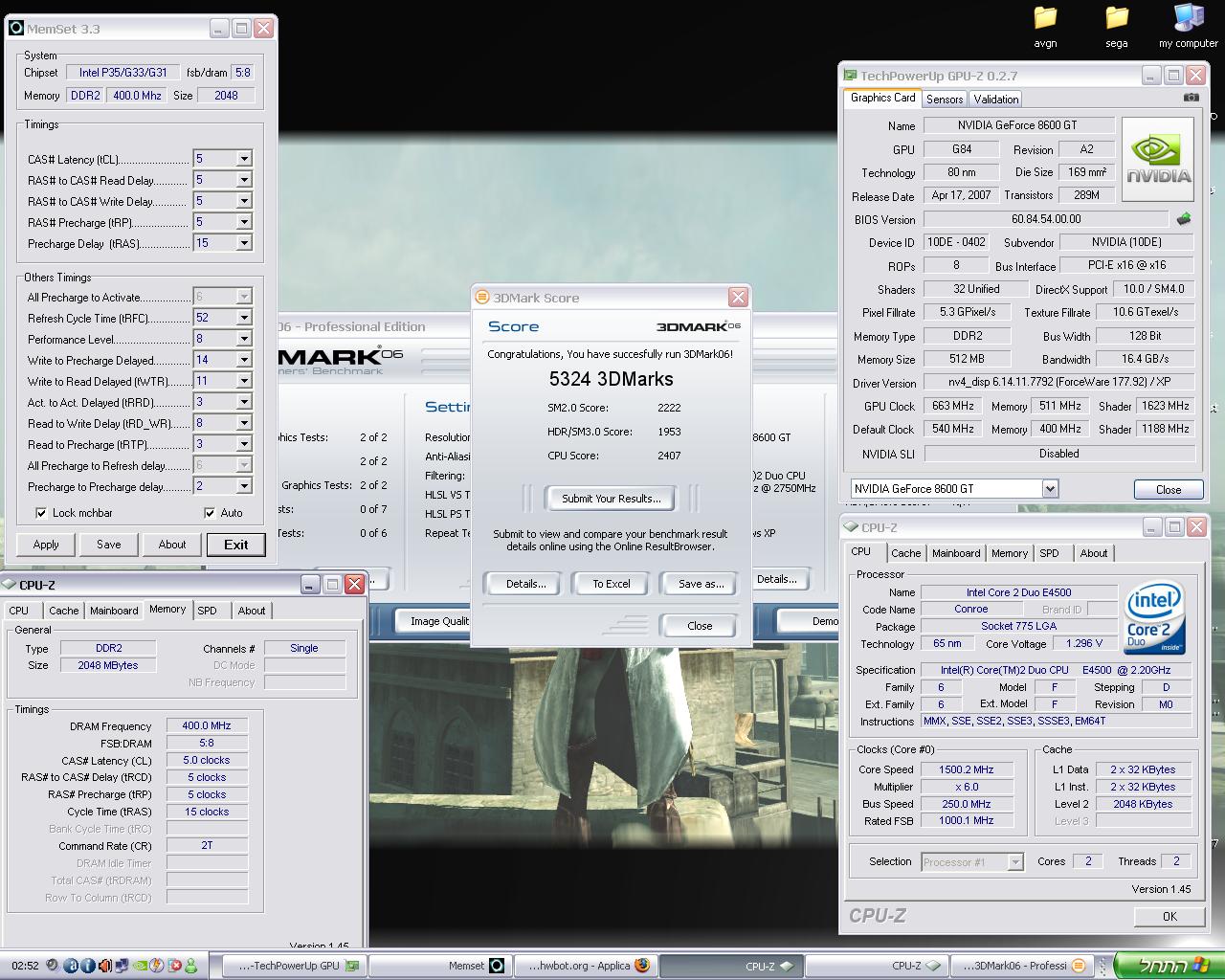Open the Cache tab in the CPU-Z Memory window
Image resolution: width=1225 pixels, height=980 pixels.
64,611
